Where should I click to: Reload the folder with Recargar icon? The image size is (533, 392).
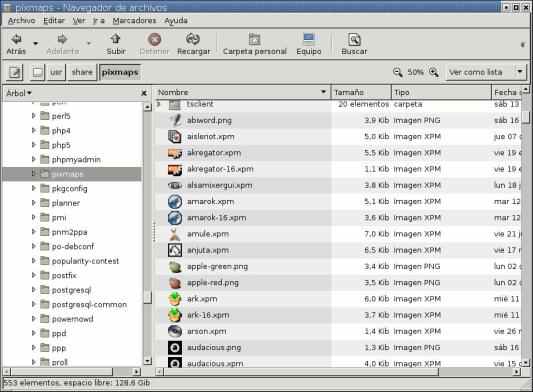click(x=193, y=39)
